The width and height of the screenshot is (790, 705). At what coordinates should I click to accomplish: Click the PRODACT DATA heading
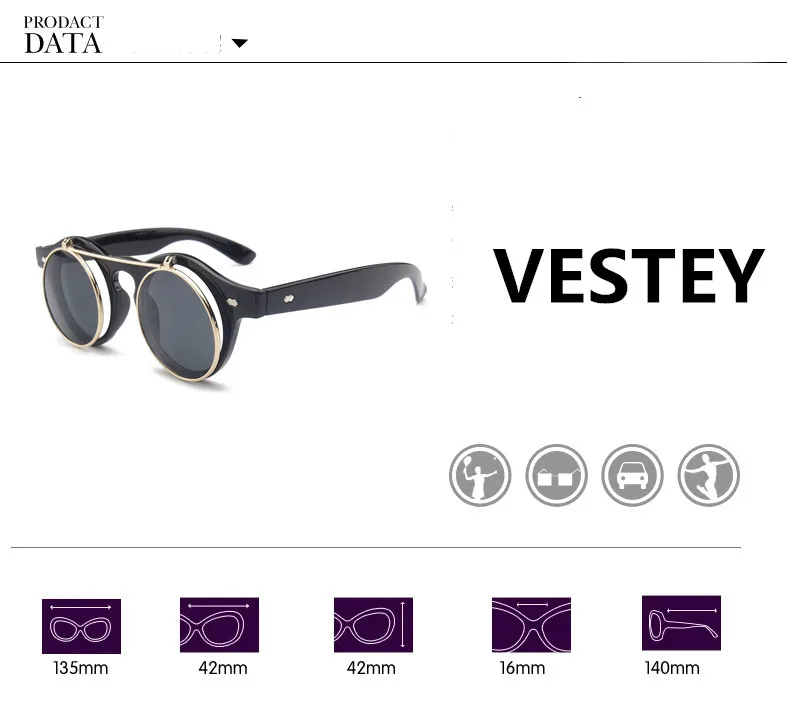[x=63, y=35]
